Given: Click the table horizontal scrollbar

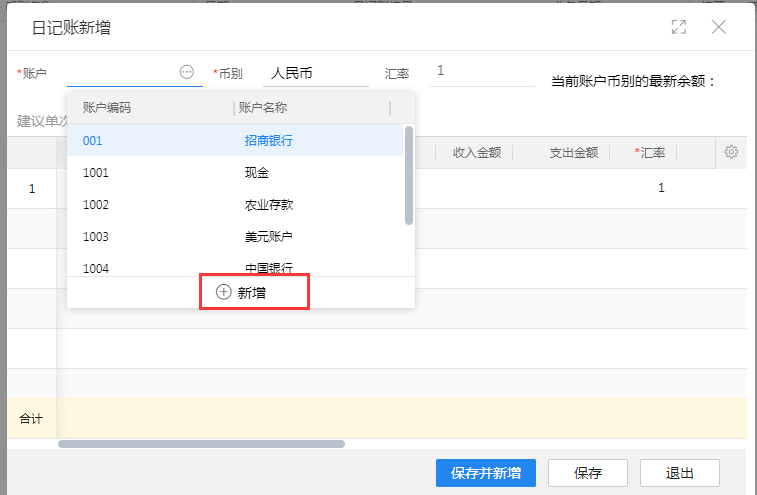Looking at the screenshot, I should (x=200, y=443).
